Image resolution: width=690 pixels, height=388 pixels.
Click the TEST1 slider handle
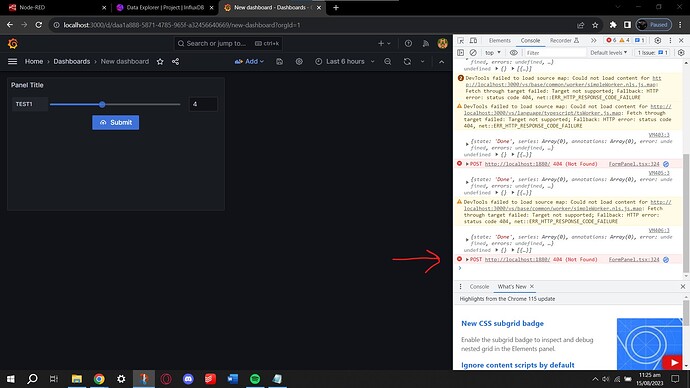[x=102, y=105]
